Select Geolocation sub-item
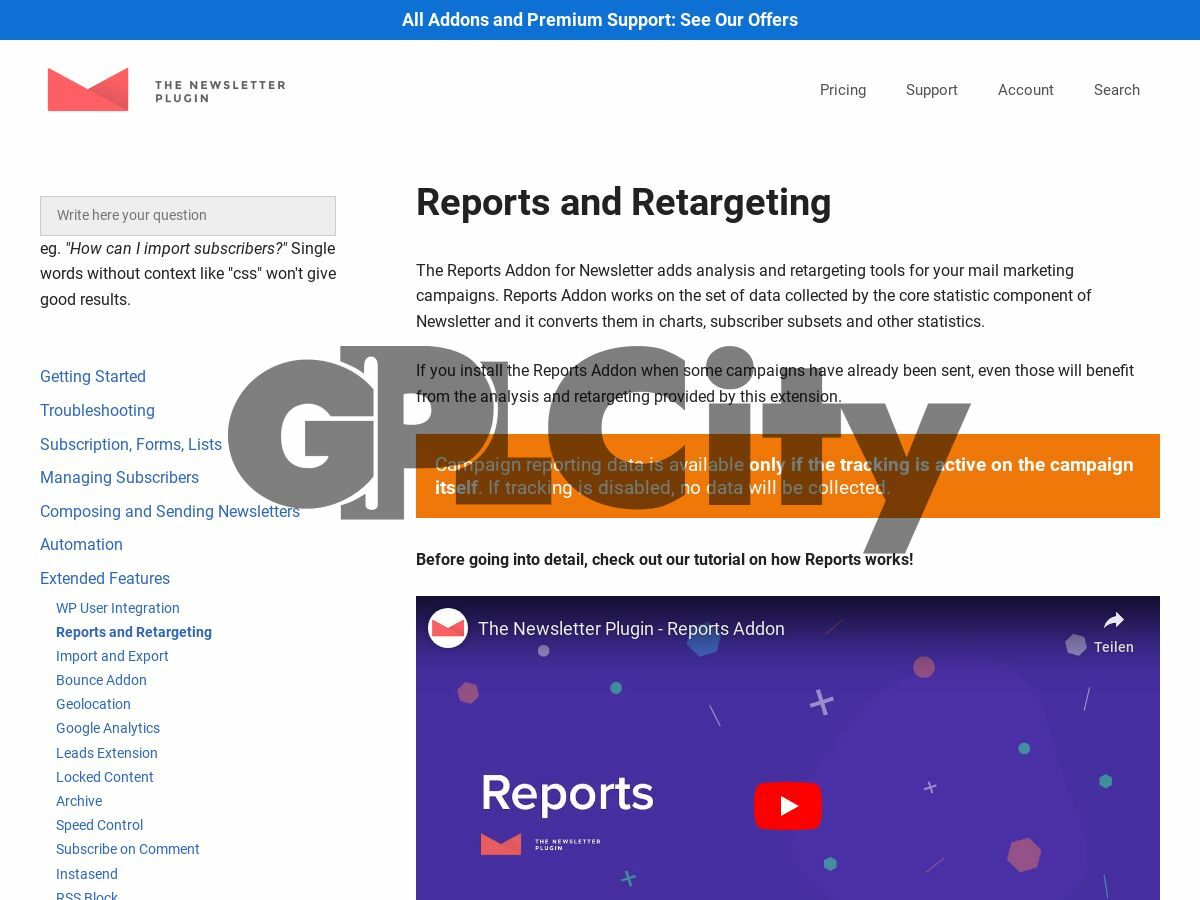Image resolution: width=1200 pixels, height=900 pixels. (x=93, y=704)
